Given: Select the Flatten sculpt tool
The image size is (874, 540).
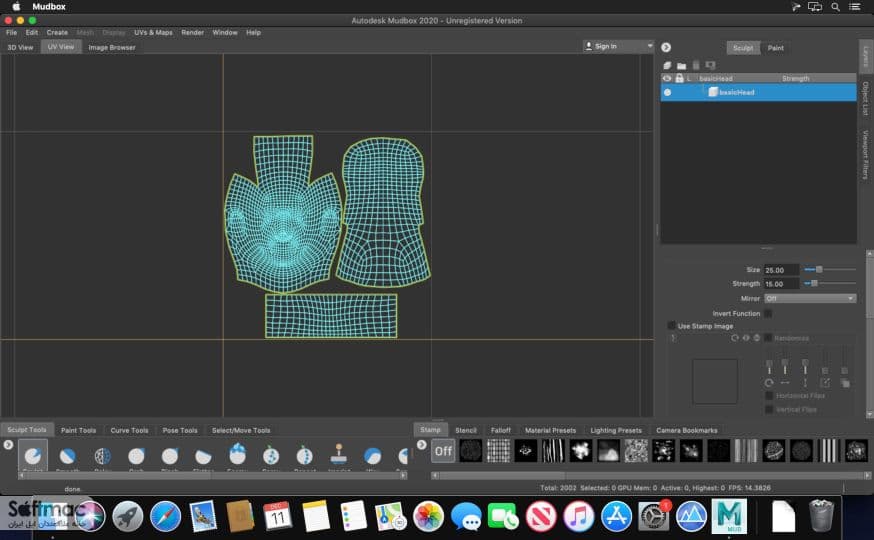Looking at the screenshot, I should 203,456.
